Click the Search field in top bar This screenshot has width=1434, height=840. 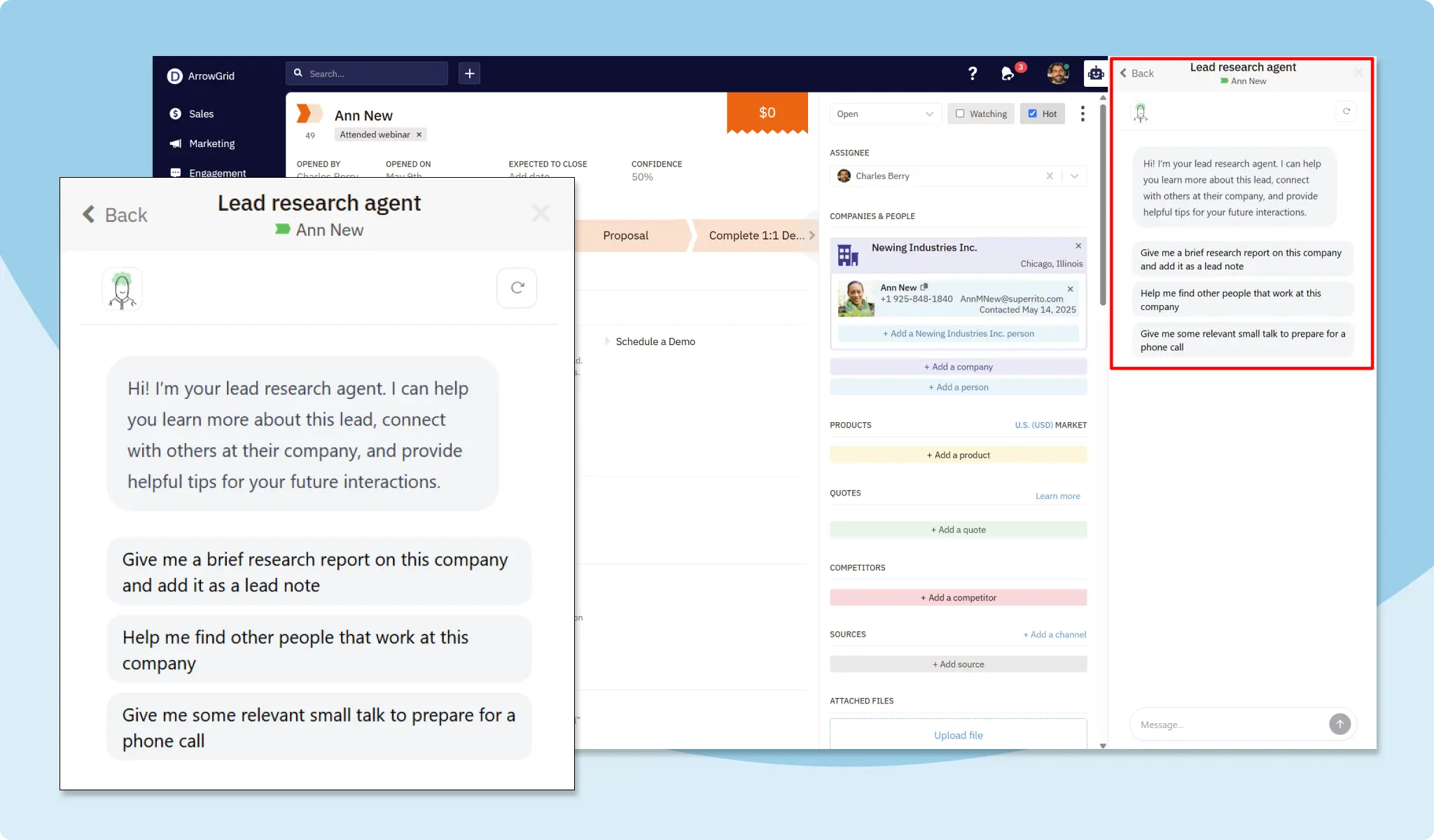[367, 73]
